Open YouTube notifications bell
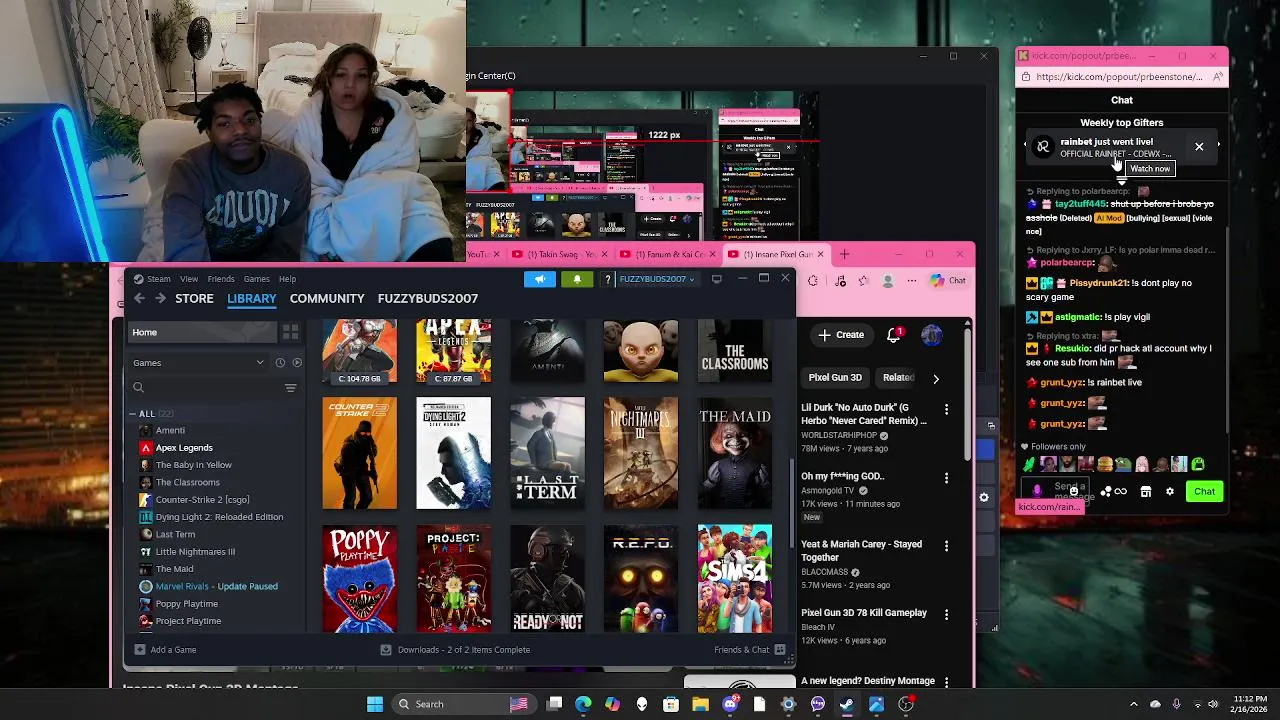This screenshot has height=720, width=1280. point(894,335)
